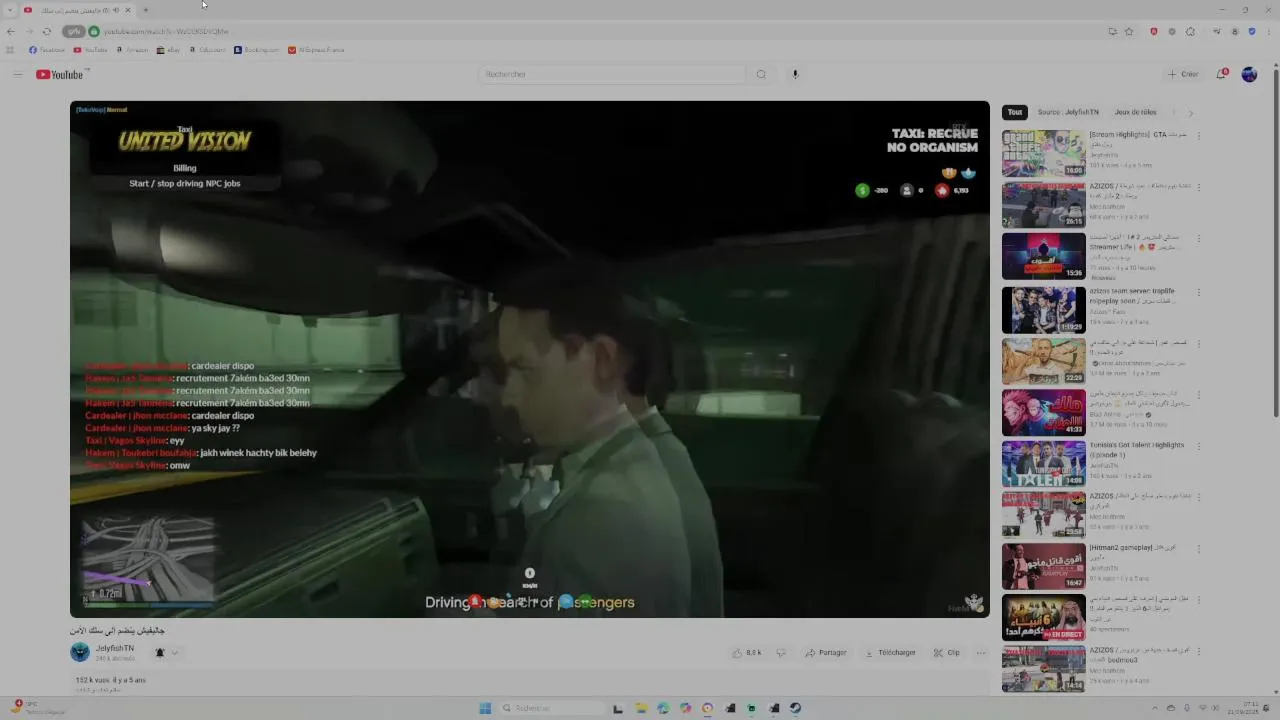Open the Hitman2 gameplay video thumbnail

(1043, 566)
